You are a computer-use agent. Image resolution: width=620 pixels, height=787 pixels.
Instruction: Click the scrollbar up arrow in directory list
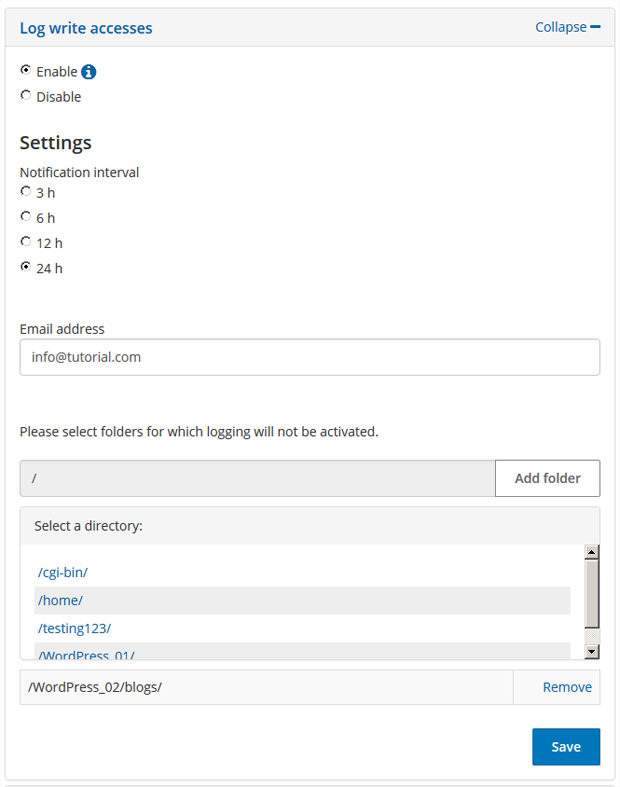[591, 552]
